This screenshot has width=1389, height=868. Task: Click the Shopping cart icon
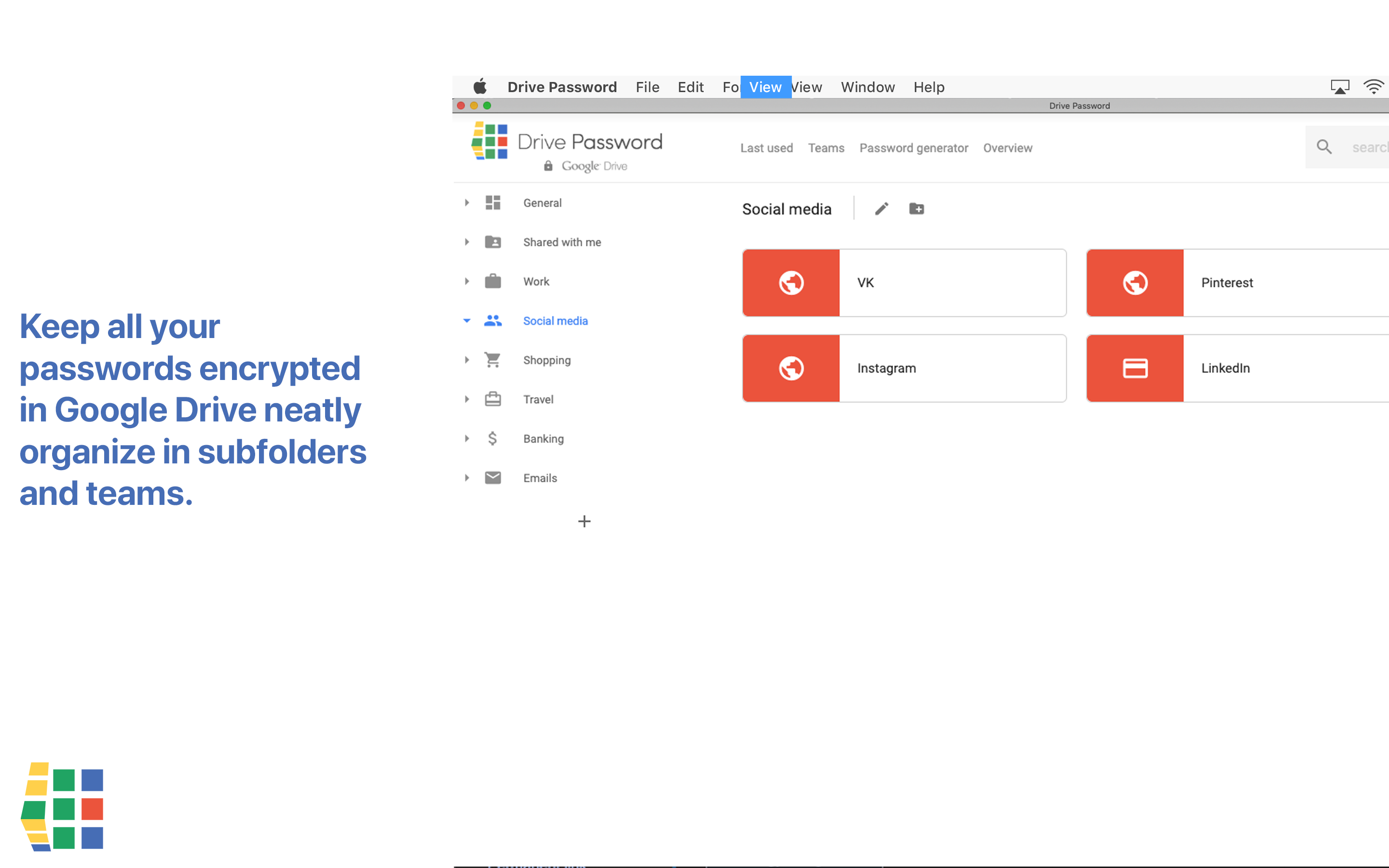[x=492, y=360]
